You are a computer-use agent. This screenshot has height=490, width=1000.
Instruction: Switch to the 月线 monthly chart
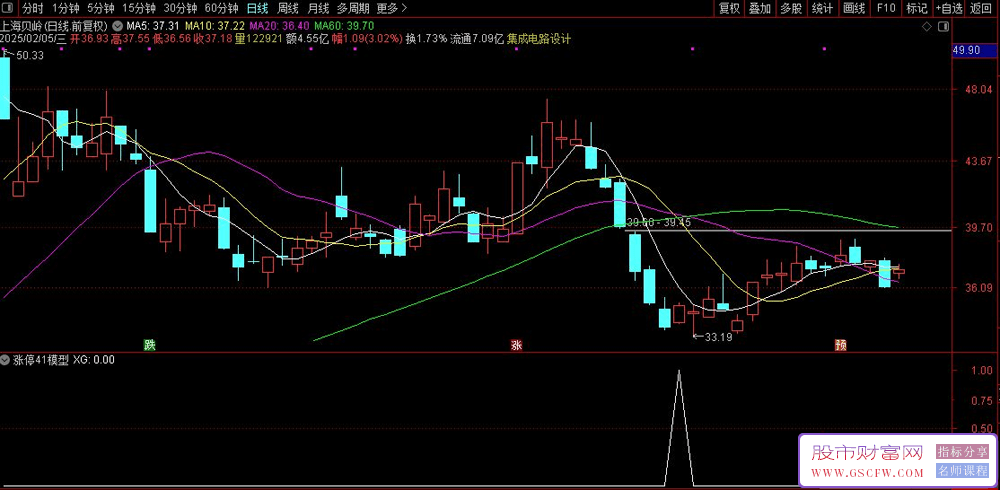[318, 8]
